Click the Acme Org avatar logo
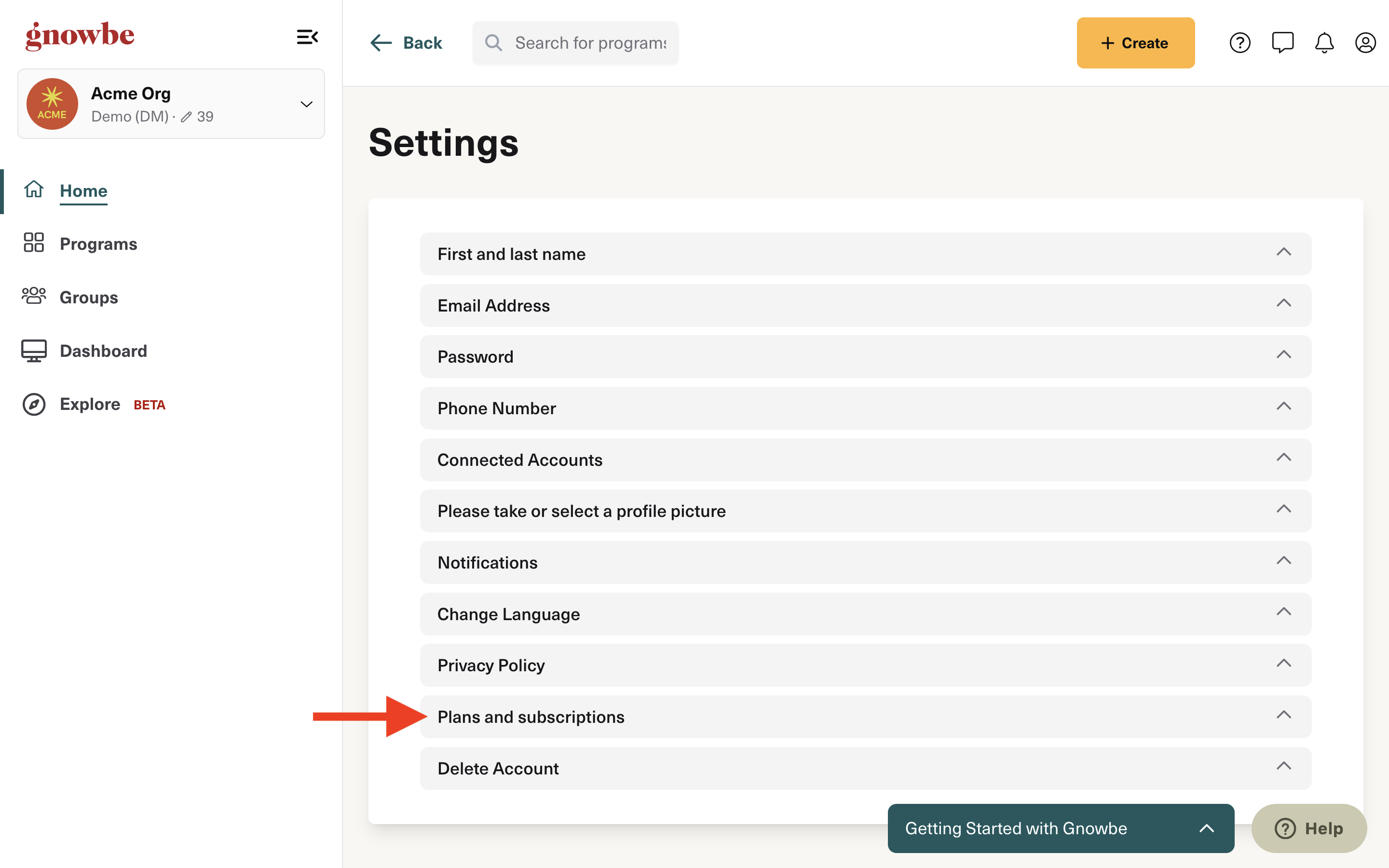This screenshot has width=1389, height=868. click(x=52, y=104)
